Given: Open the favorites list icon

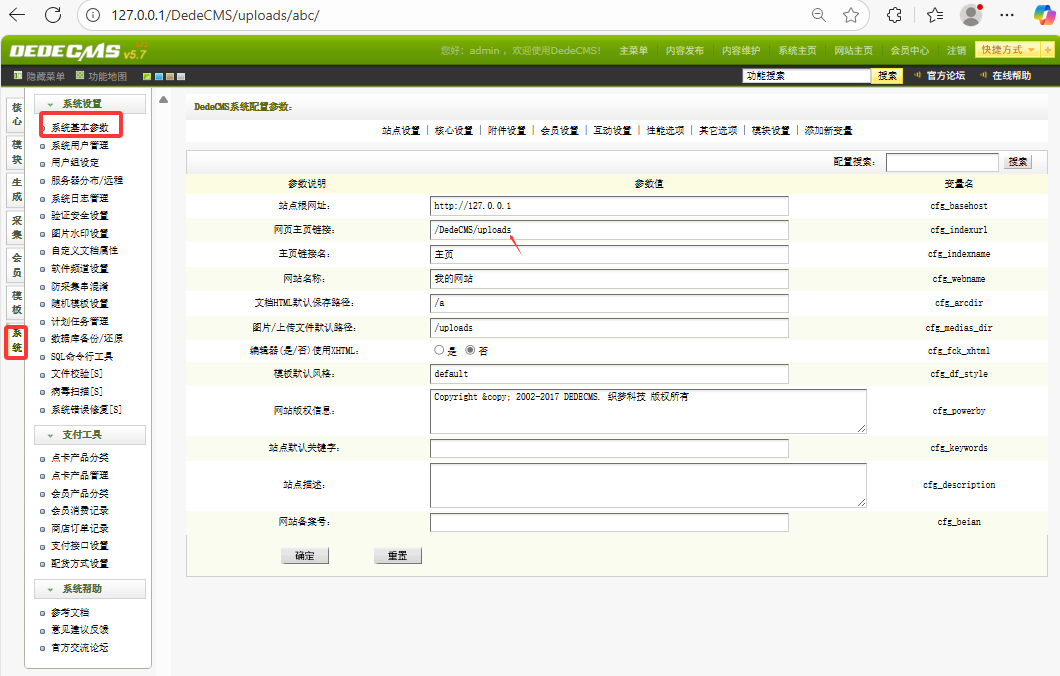Looking at the screenshot, I should tap(935, 15).
